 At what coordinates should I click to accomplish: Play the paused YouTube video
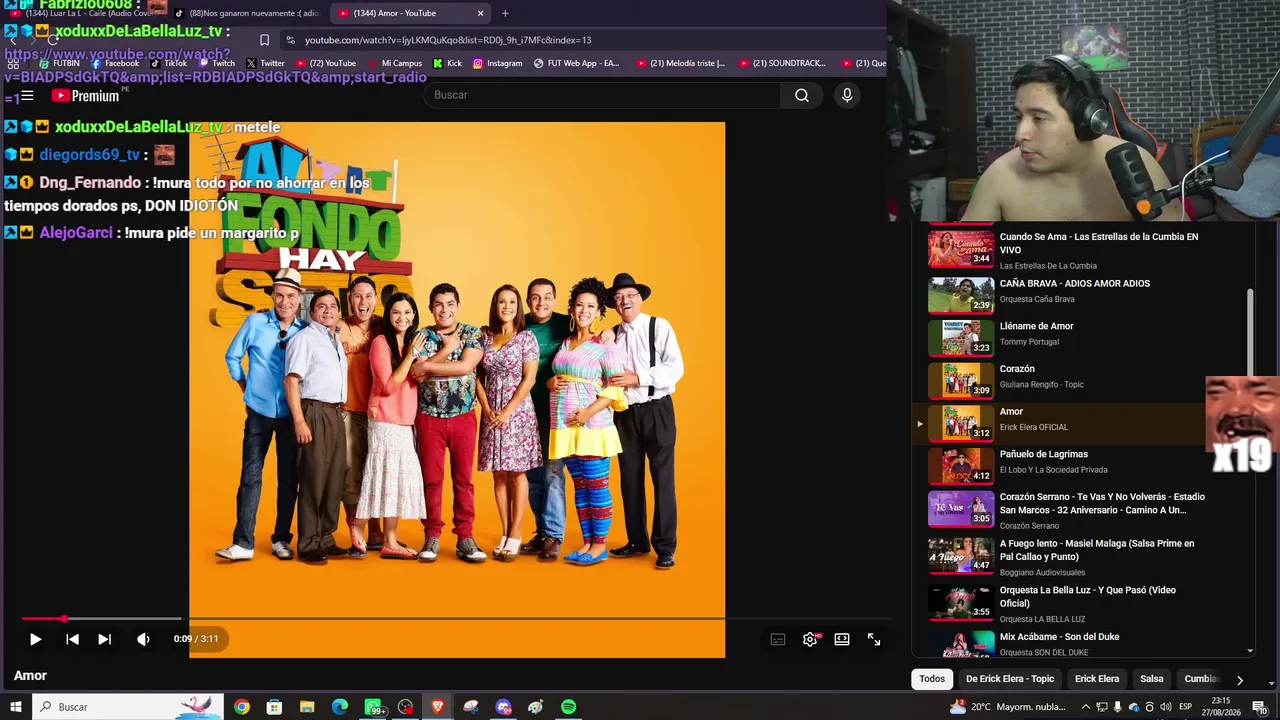[x=35, y=639]
